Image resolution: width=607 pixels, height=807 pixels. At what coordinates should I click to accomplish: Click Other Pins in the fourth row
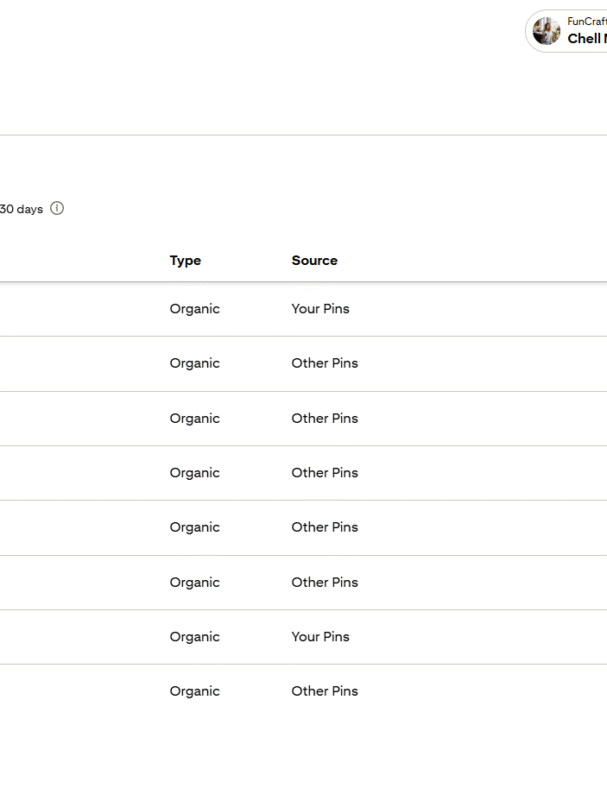[x=324, y=473]
